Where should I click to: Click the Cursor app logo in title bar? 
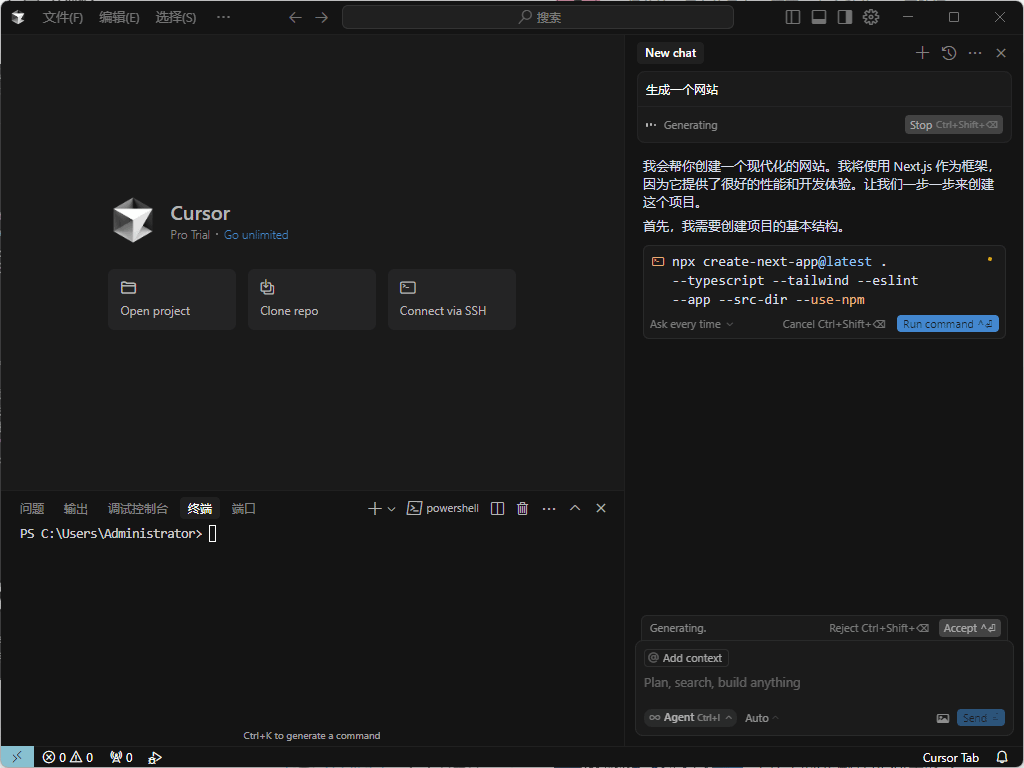point(18,17)
